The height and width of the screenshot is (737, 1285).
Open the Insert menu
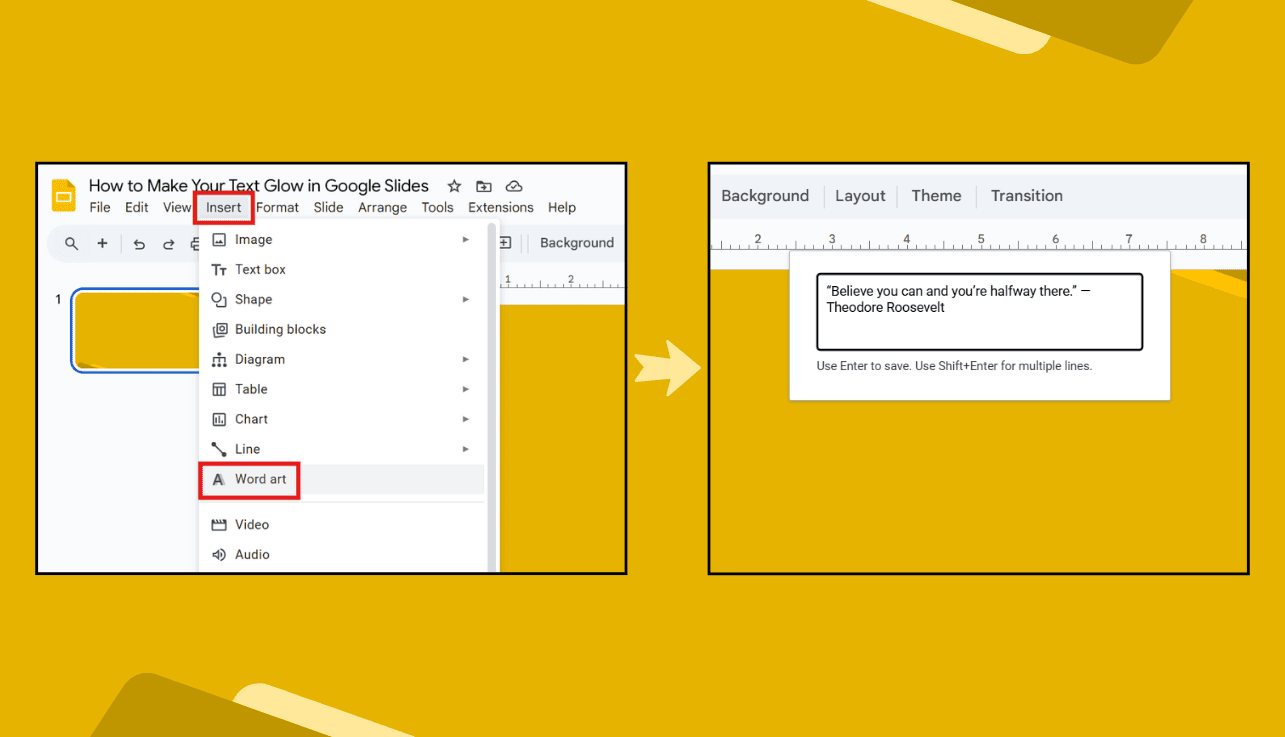pos(223,207)
